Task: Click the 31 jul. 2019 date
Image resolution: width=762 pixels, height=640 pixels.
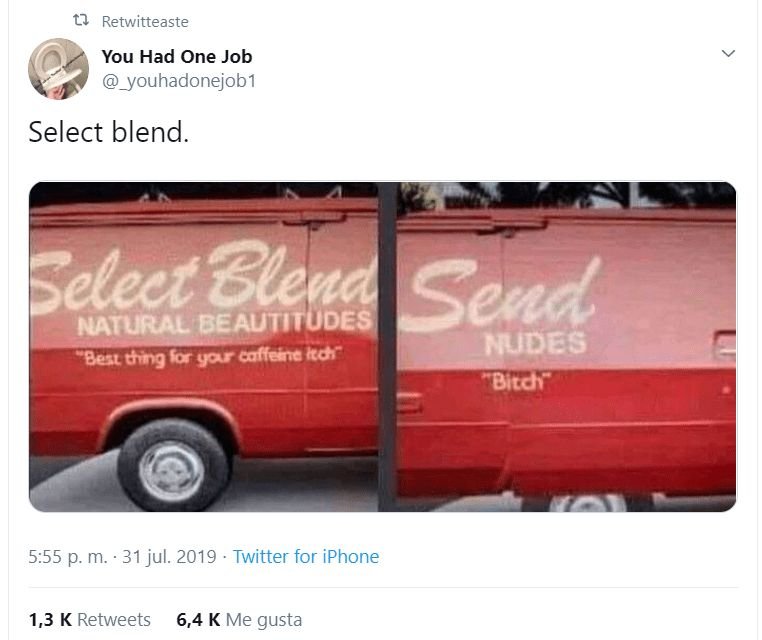Action: pyautogui.click(x=169, y=556)
